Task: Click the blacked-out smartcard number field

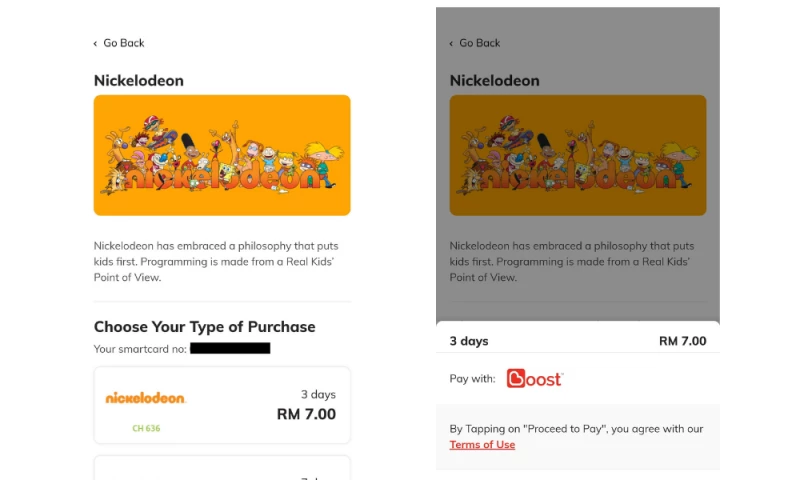Action: [x=230, y=348]
